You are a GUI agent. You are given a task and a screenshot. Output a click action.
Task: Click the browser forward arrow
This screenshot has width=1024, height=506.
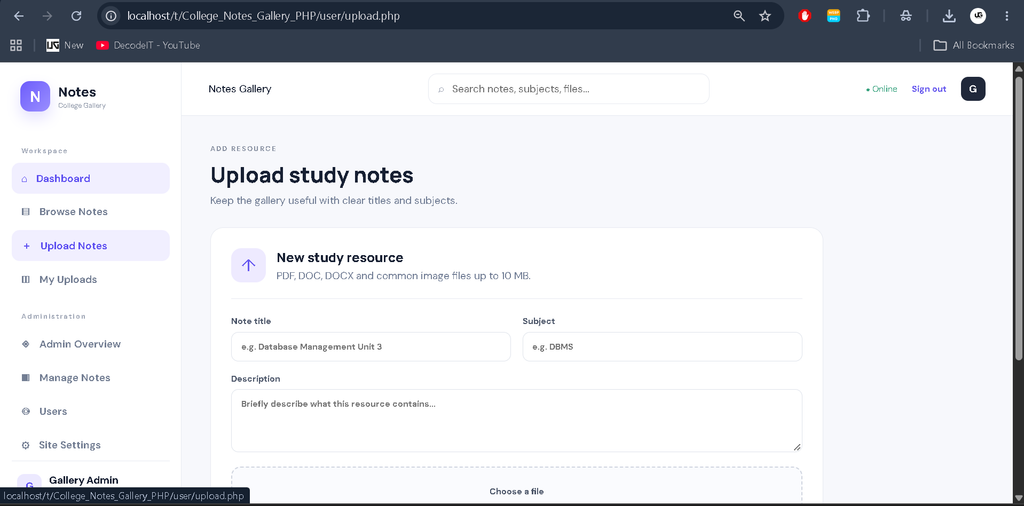47,16
